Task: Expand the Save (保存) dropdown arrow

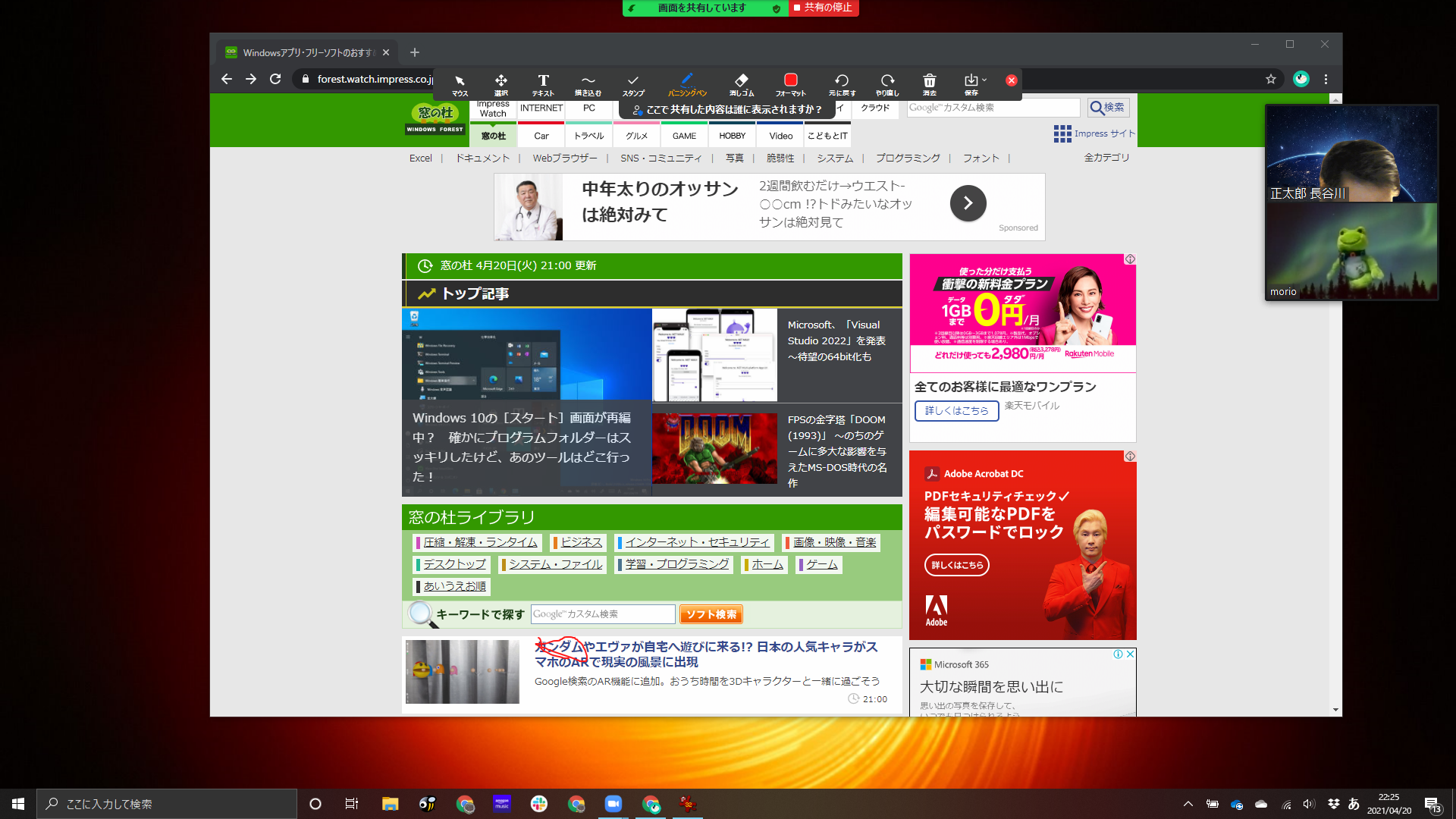Action: coord(984,80)
